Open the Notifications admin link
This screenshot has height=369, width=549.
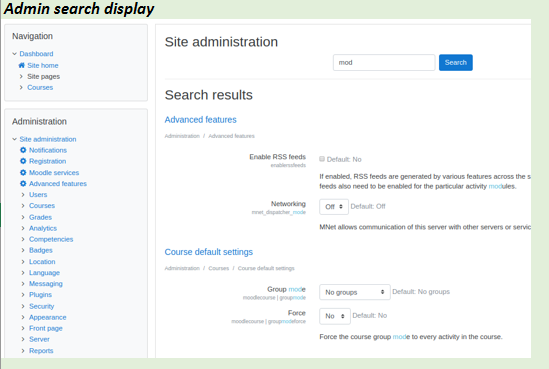[48, 150]
